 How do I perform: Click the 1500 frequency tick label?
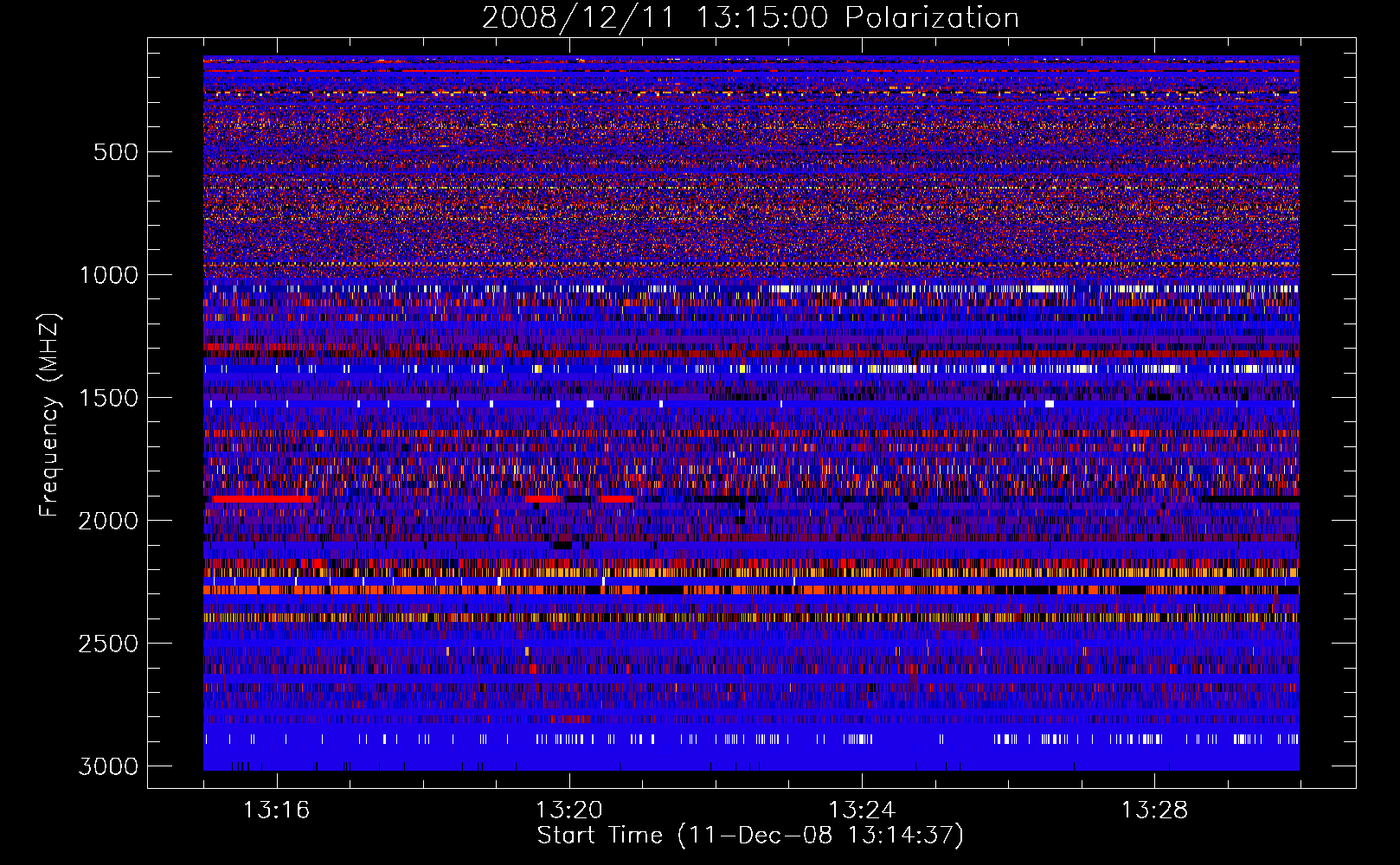tap(109, 398)
